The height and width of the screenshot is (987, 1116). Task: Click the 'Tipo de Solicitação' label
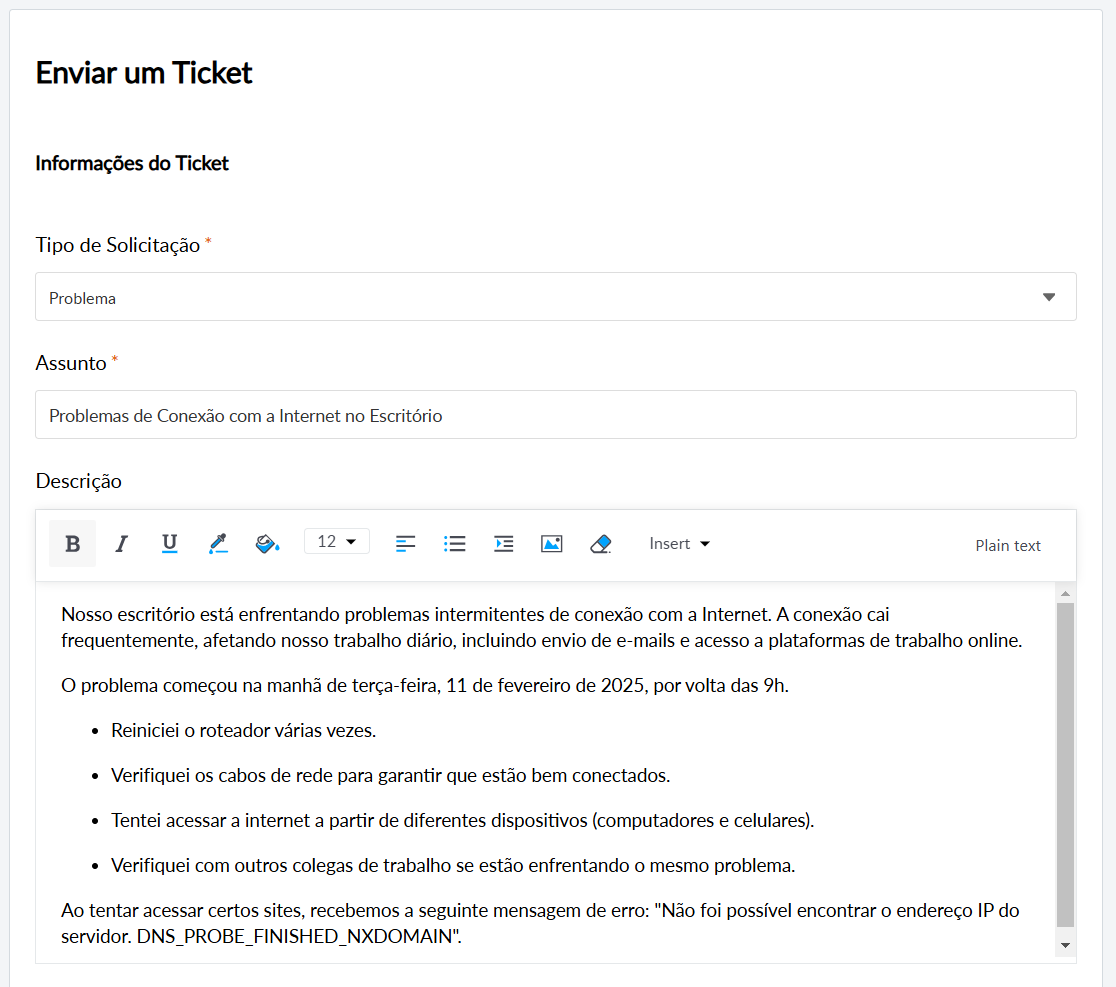pyautogui.click(x=118, y=246)
